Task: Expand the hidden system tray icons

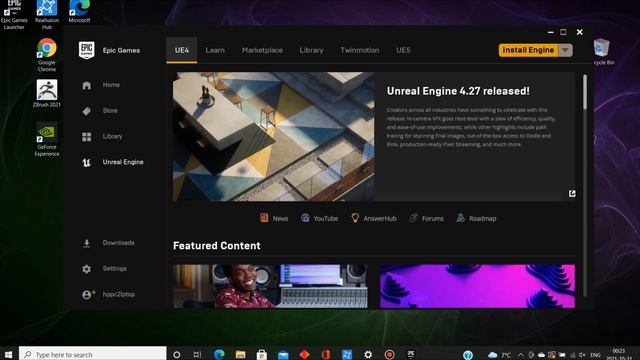Action: (x=520, y=355)
